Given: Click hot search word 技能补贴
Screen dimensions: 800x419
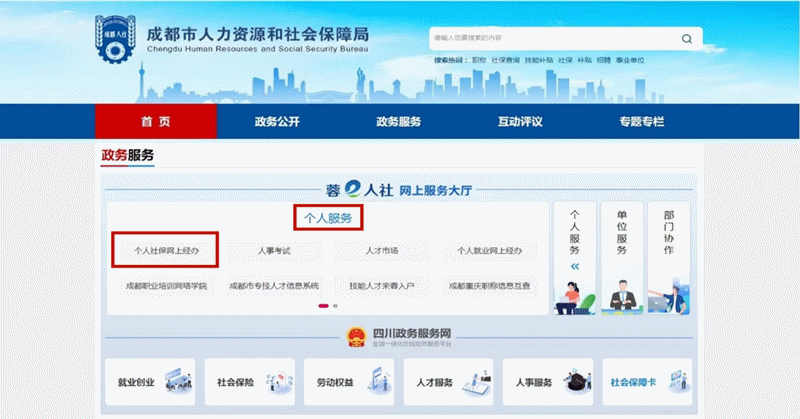Looking at the screenshot, I should (539, 60).
